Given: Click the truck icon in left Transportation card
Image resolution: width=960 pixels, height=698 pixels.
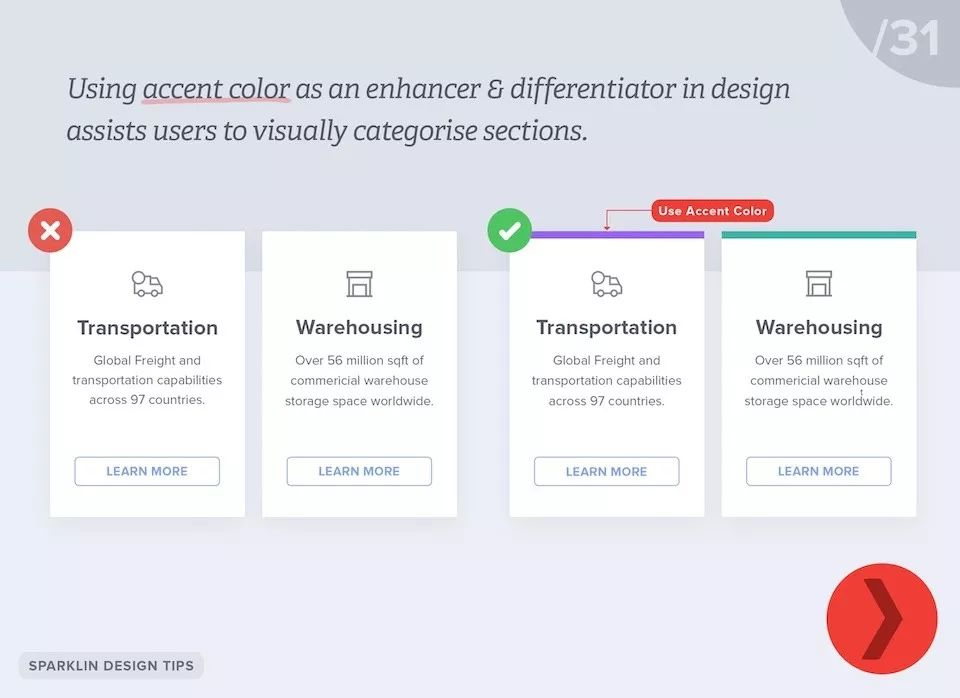Looking at the screenshot, I should coord(148,284).
